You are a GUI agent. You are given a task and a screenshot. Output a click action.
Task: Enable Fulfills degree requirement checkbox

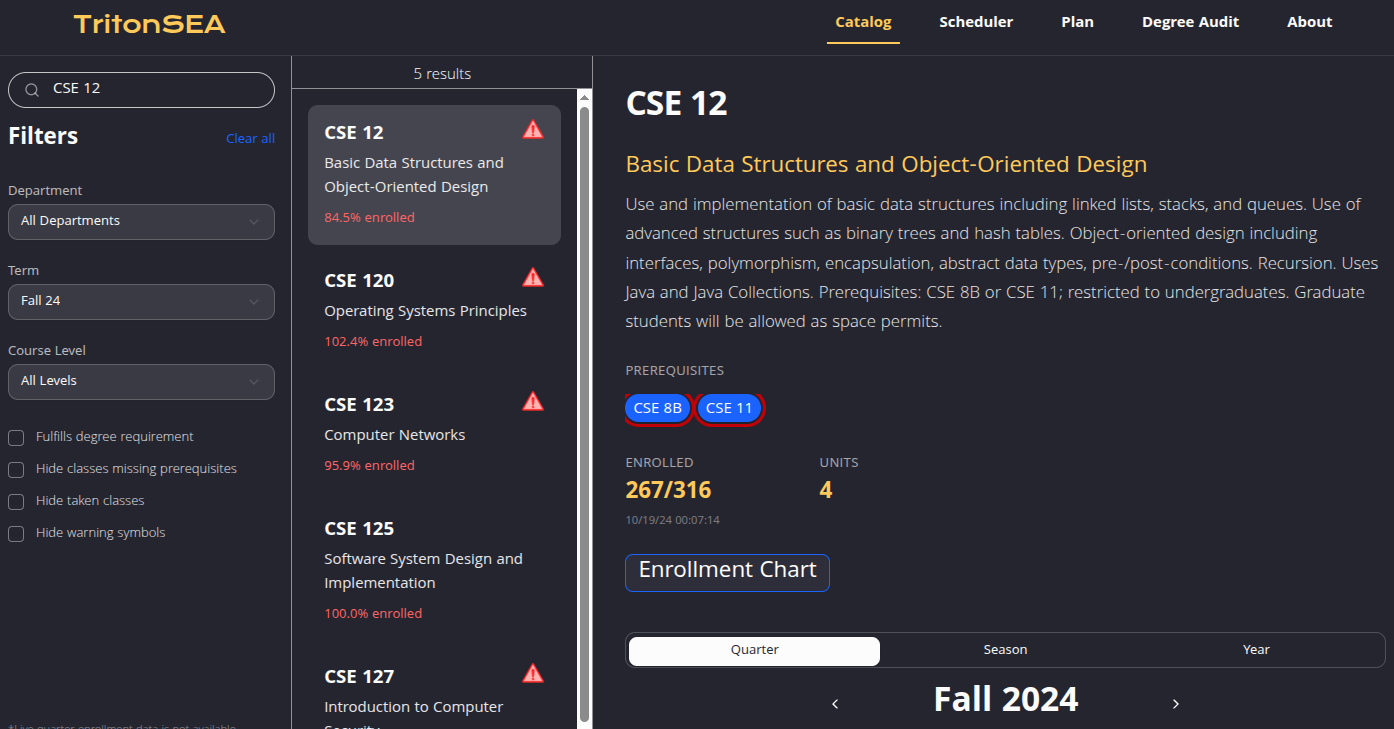point(16,438)
